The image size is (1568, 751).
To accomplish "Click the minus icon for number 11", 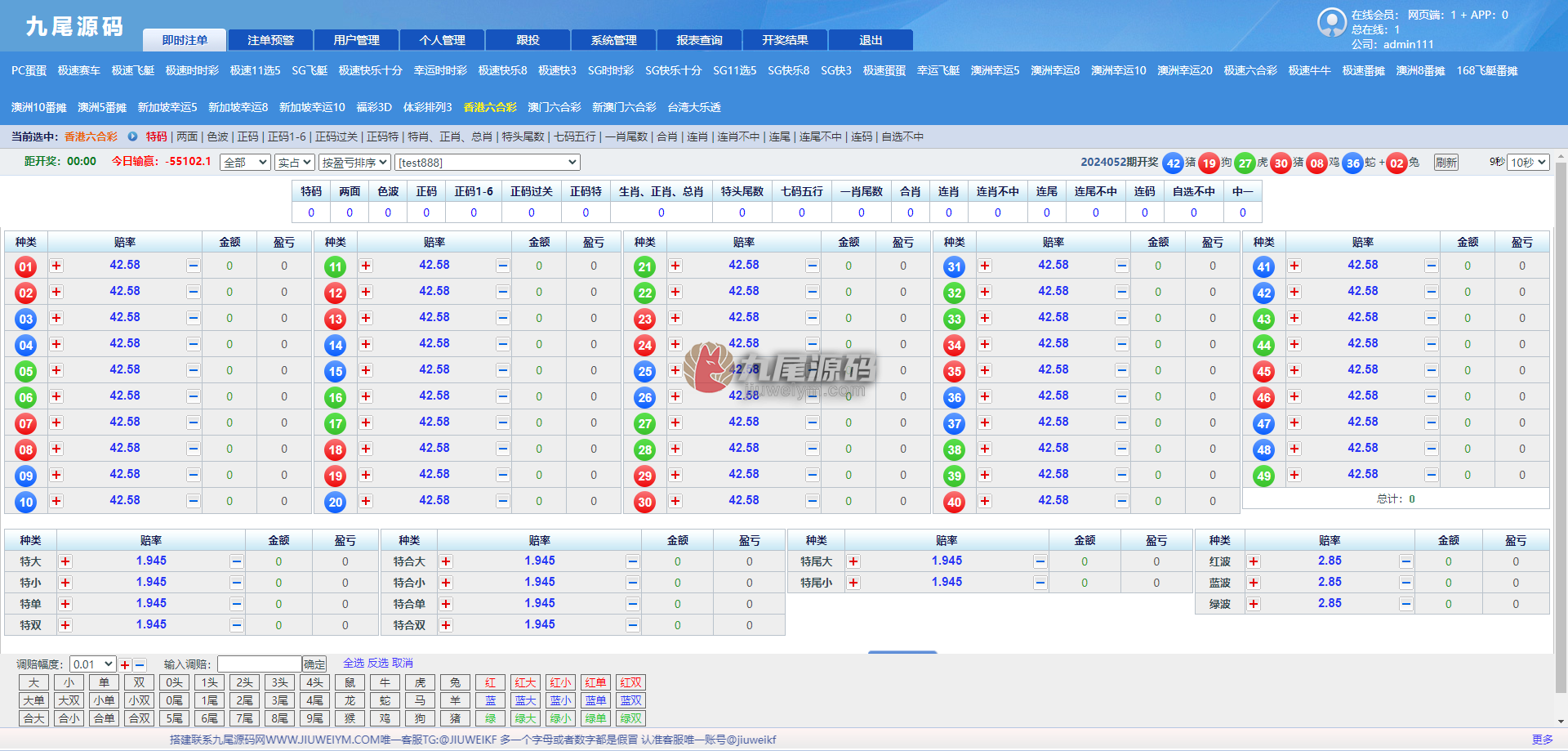I will click(502, 266).
